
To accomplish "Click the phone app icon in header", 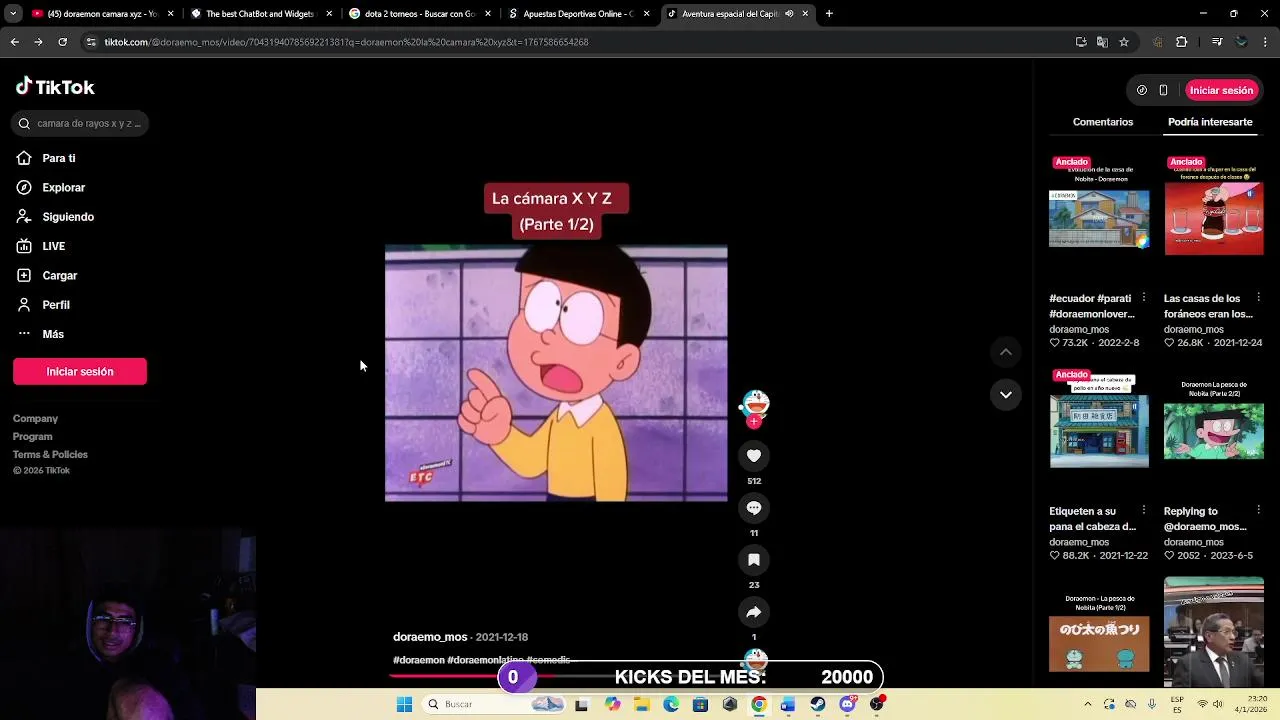I will coord(1163,90).
